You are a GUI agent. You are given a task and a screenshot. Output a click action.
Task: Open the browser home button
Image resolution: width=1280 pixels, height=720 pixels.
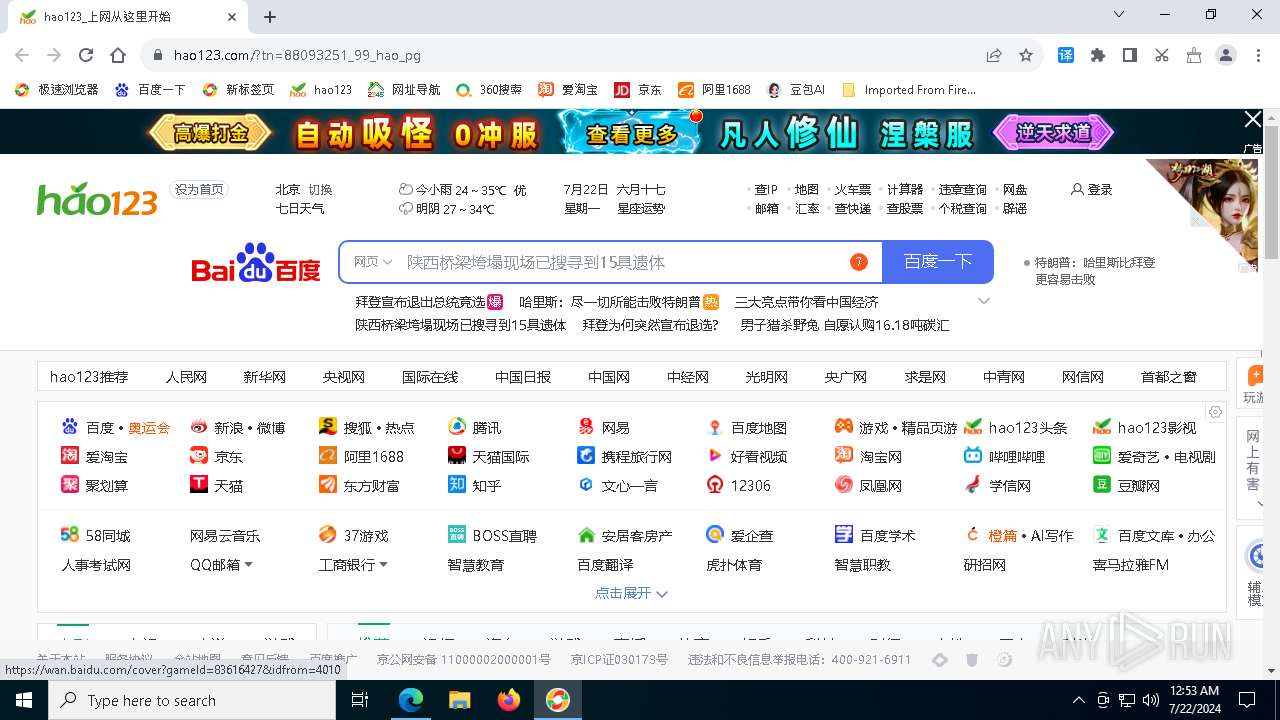click(x=118, y=55)
